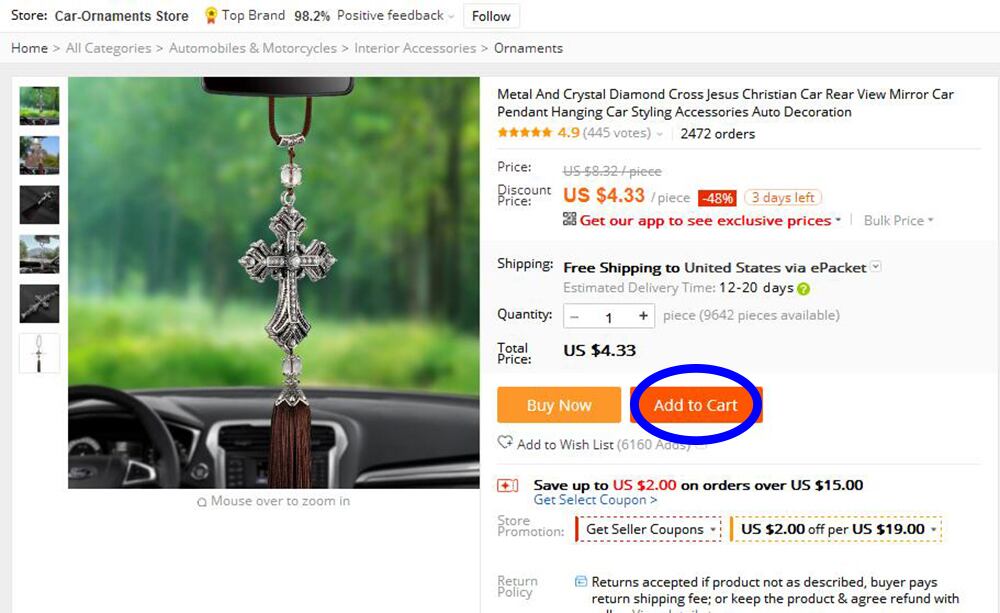Expand the ePacket shipping method dropdown
This screenshot has width=1000, height=613.
876,267
